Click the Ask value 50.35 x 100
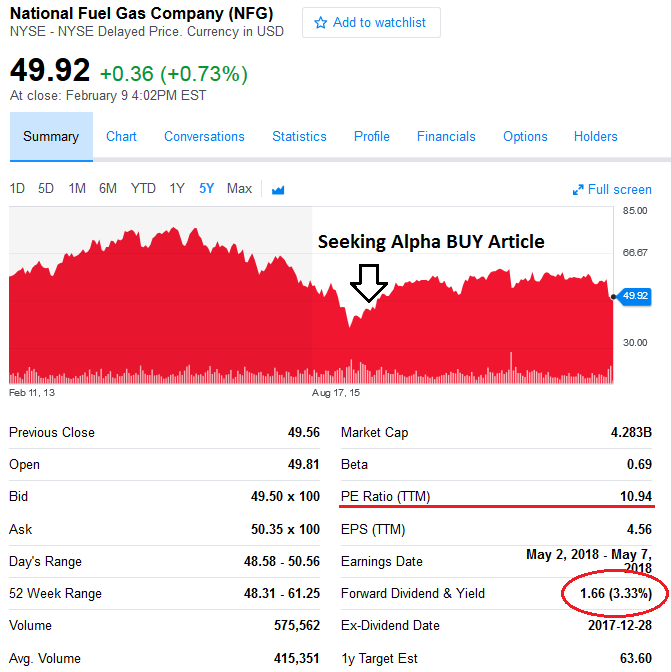This screenshot has height=672, width=671. pos(285,529)
